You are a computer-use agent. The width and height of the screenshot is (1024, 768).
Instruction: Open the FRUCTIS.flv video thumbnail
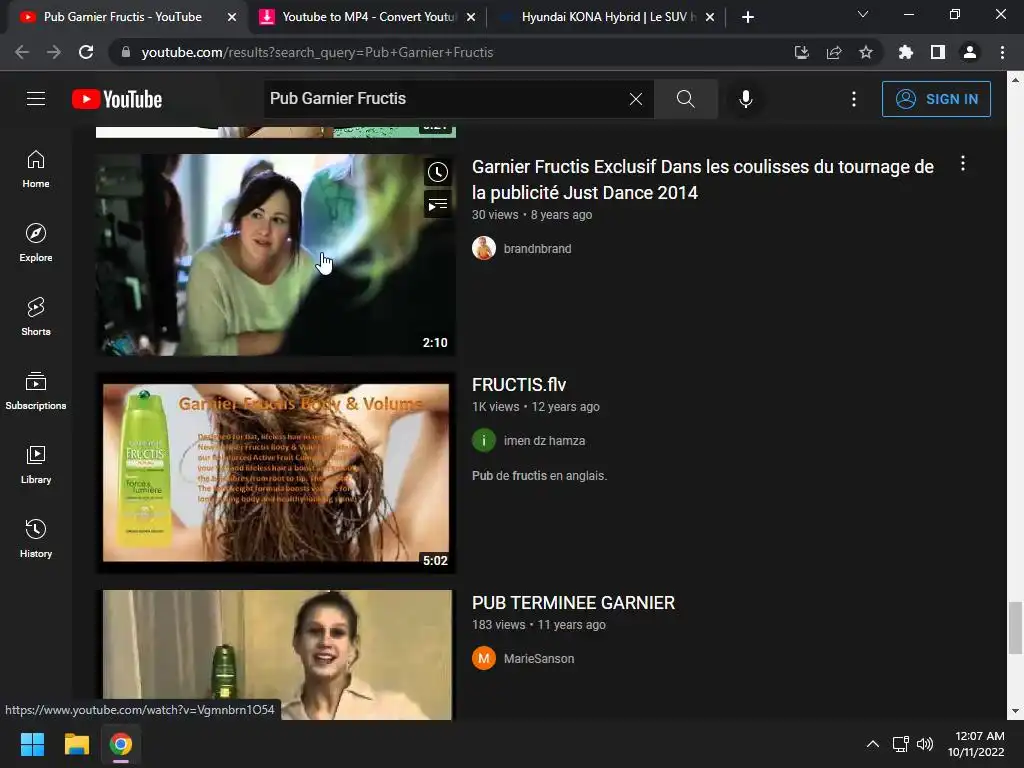276,473
